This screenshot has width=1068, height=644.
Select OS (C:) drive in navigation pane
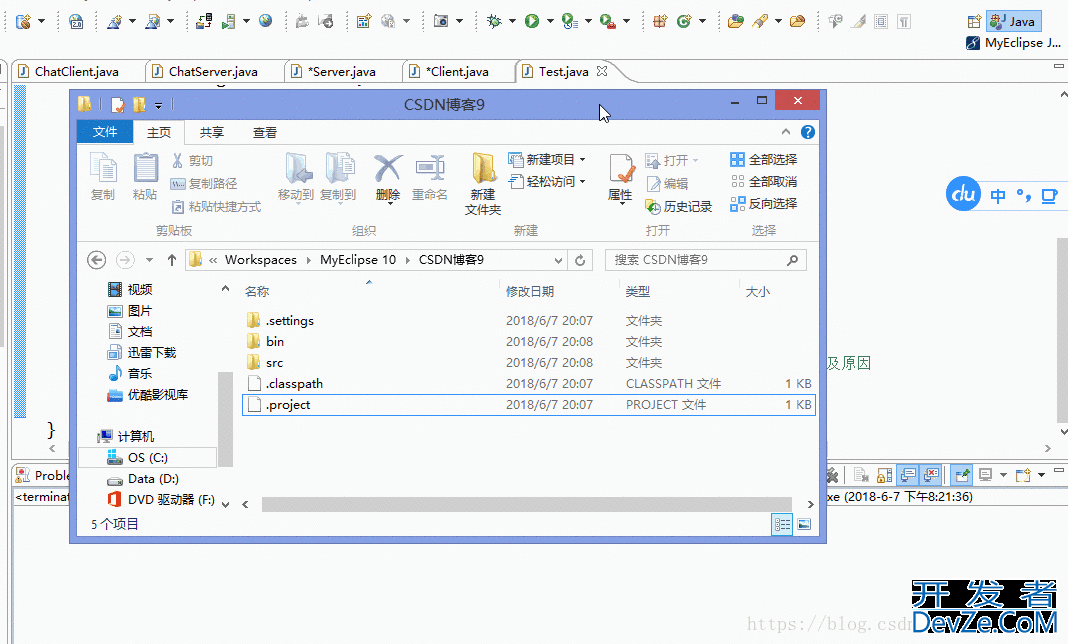pos(148,457)
